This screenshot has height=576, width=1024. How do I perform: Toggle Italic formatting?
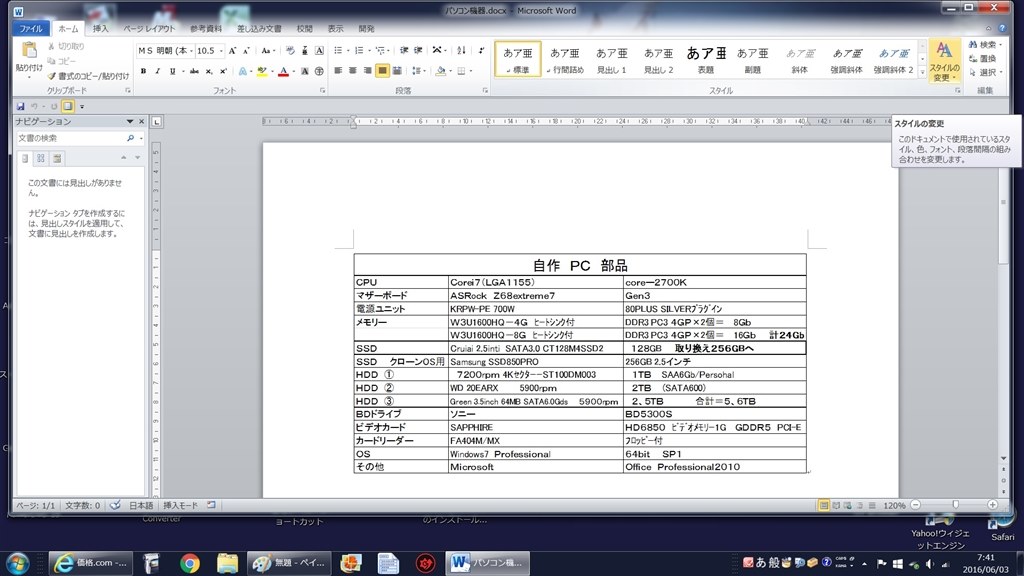[157, 71]
